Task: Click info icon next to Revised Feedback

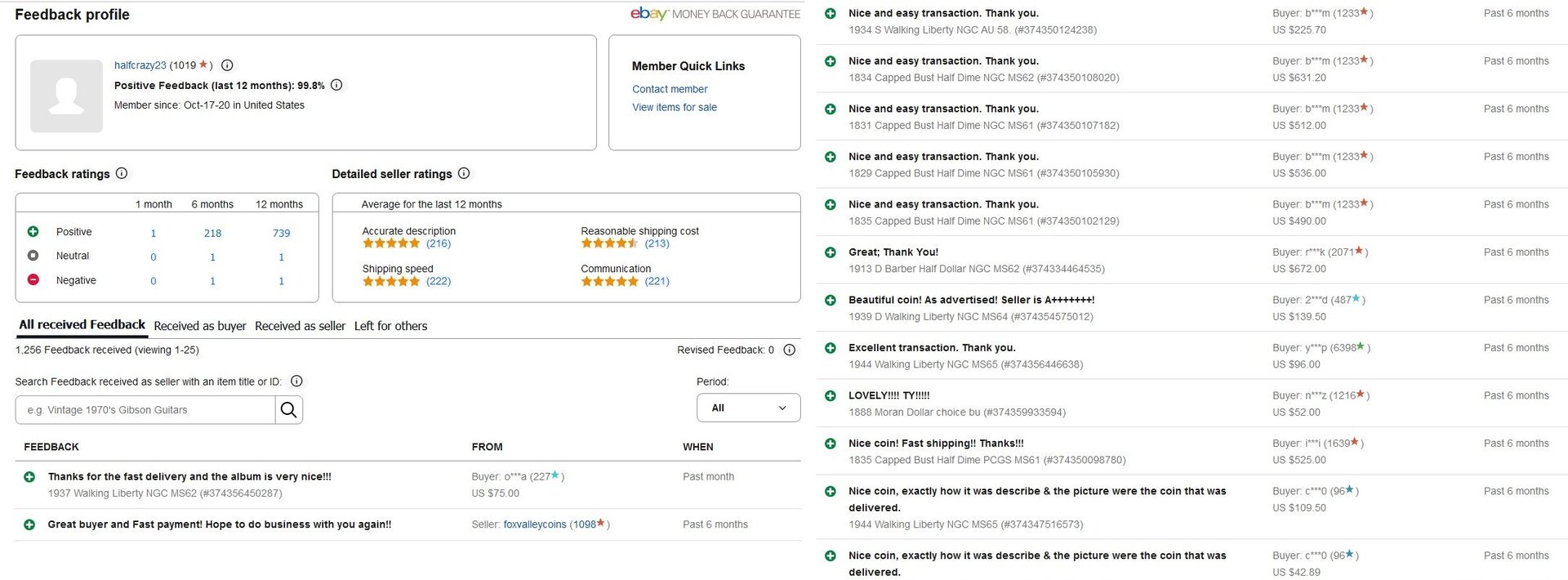Action: click(x=789, y=350)
